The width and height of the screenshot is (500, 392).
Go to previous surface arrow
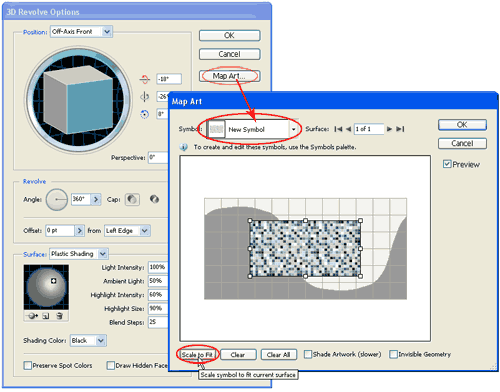348,129
